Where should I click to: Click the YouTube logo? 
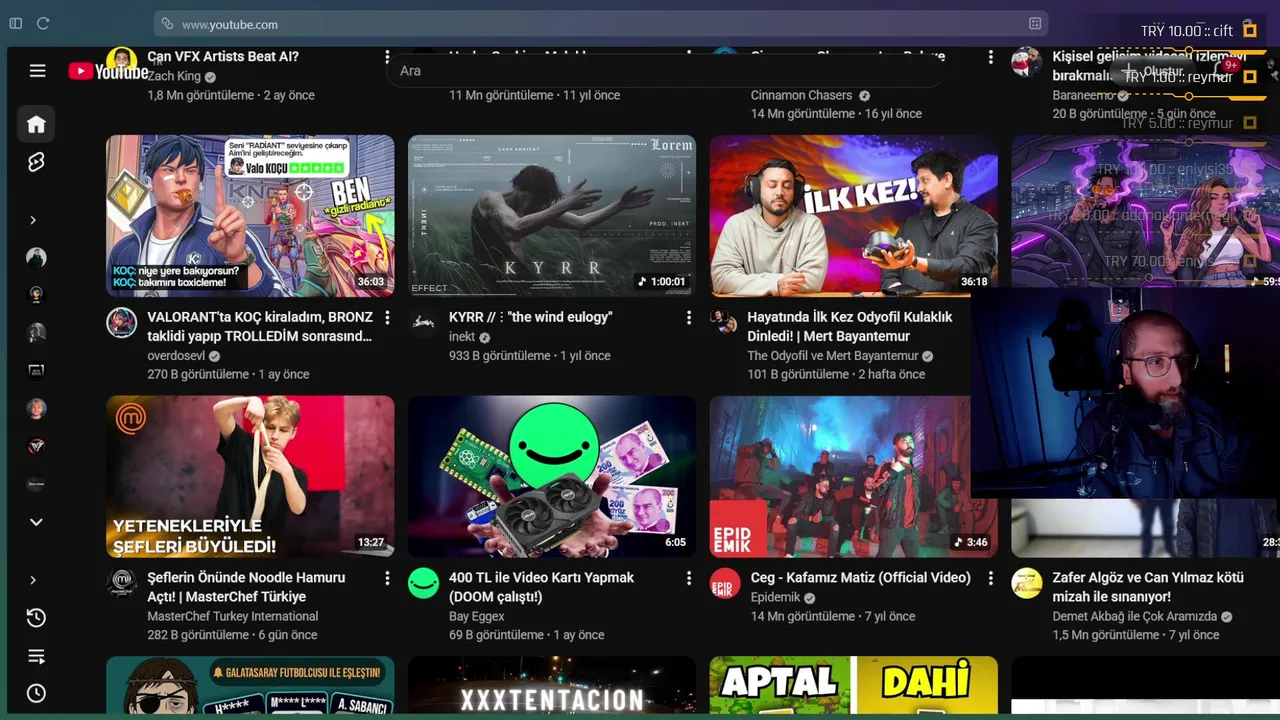pos(108,71)
